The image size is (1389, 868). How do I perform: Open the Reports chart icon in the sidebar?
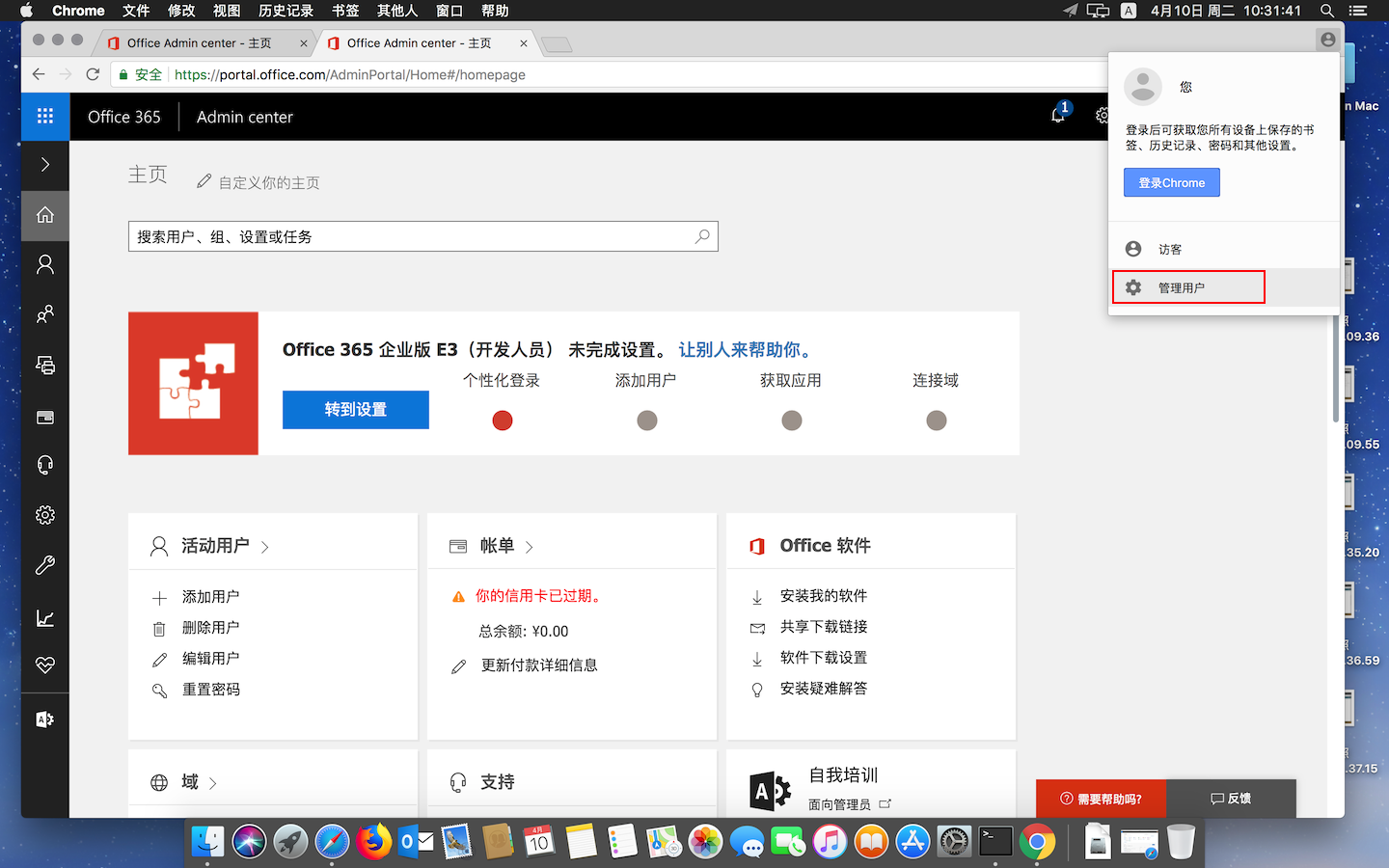[45, 617]
